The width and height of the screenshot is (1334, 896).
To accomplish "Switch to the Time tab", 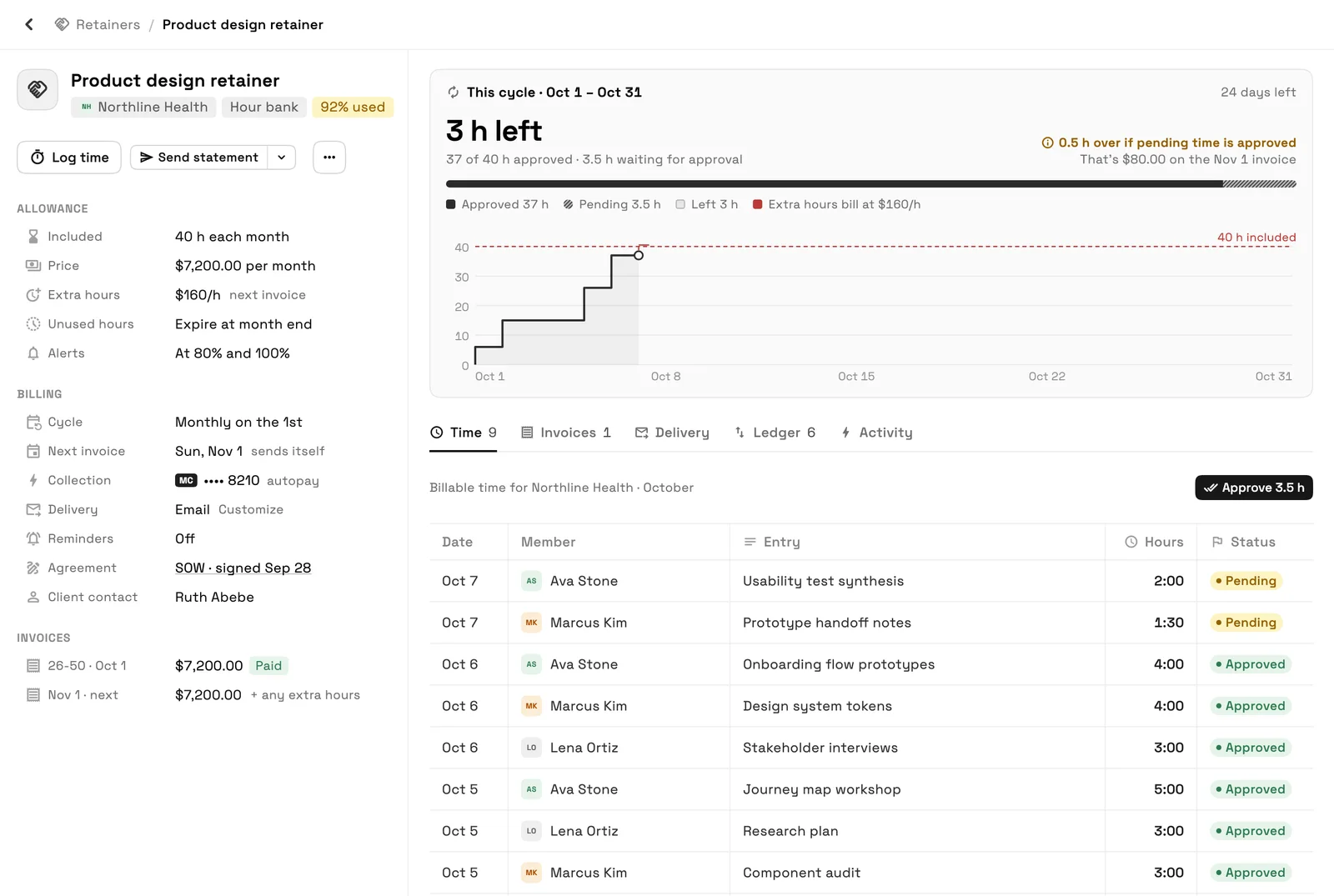I will pyautogui.click(x=464, y=433).
